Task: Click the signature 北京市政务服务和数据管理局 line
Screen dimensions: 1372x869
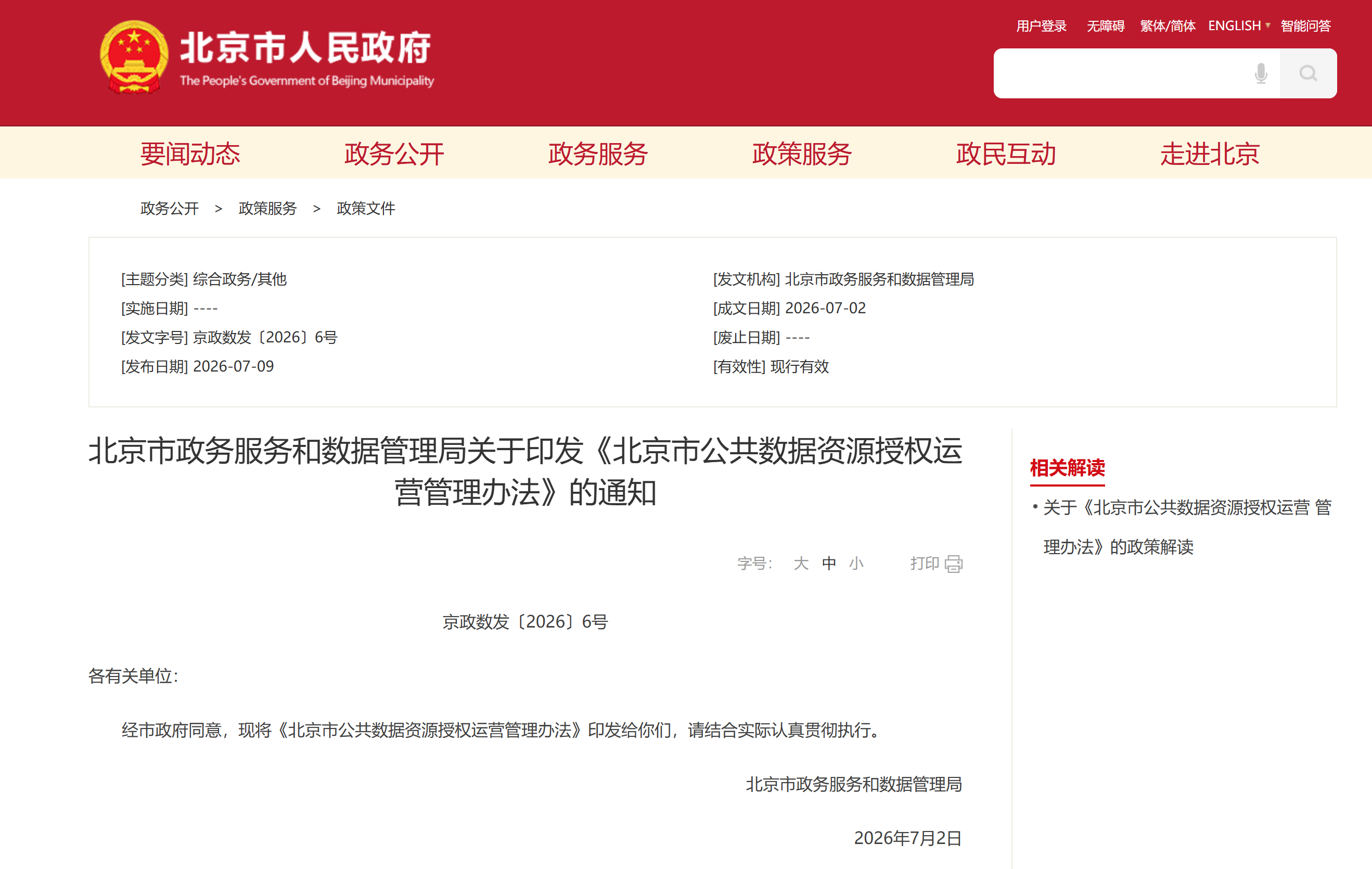Action: tap(854, 785)
